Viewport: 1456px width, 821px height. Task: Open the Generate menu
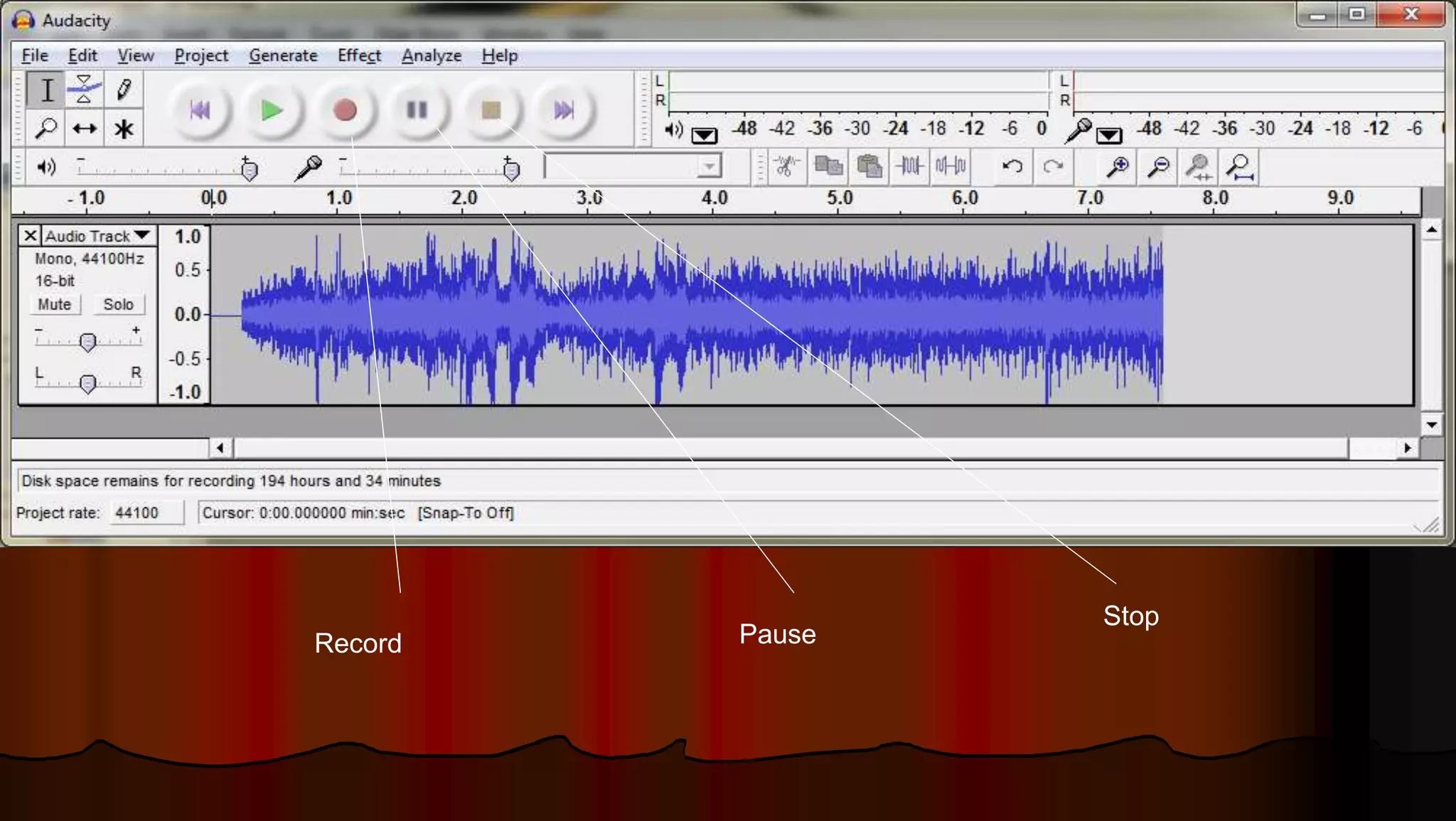pos(283,55)
